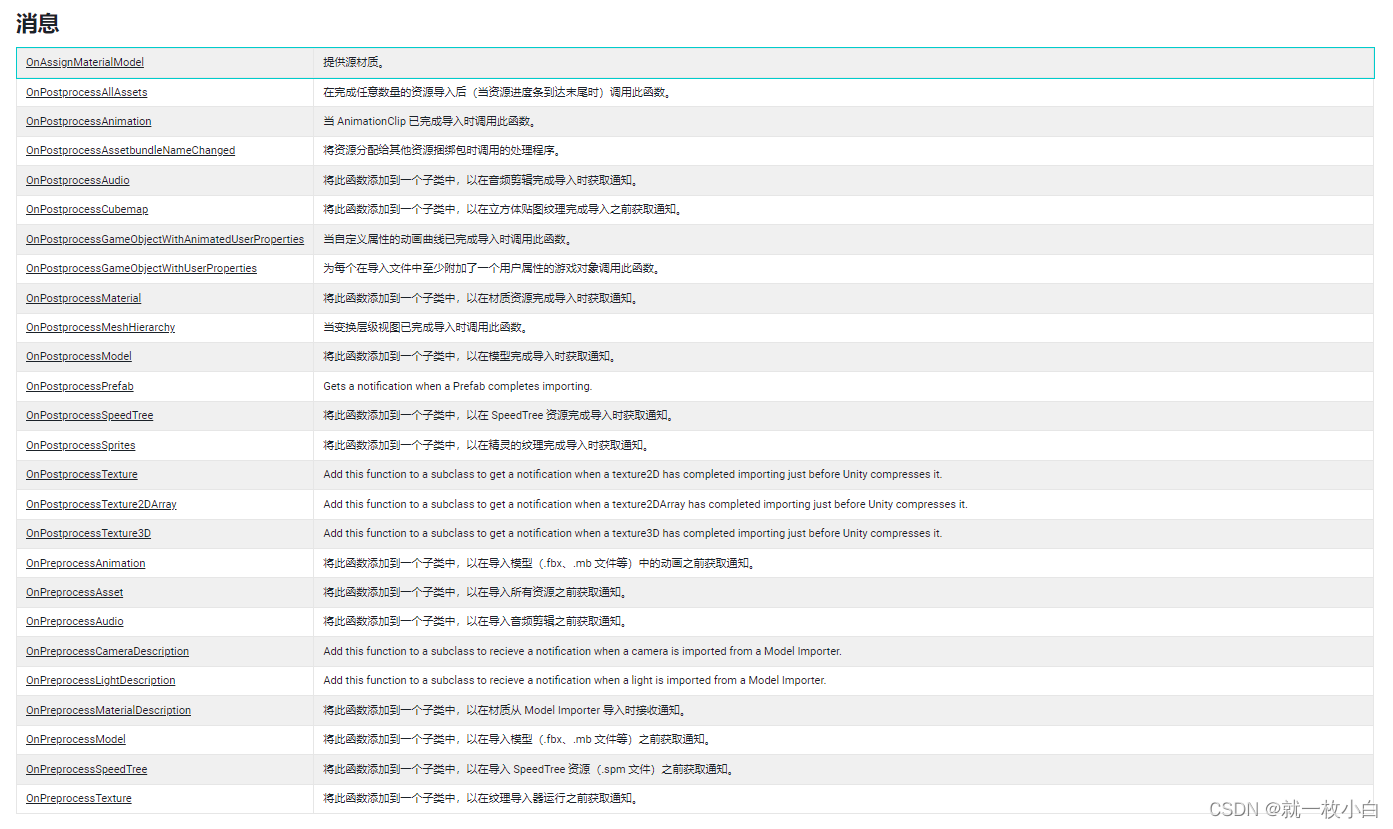Open the OnPreprocessAsset link

[x=74, y=592]
